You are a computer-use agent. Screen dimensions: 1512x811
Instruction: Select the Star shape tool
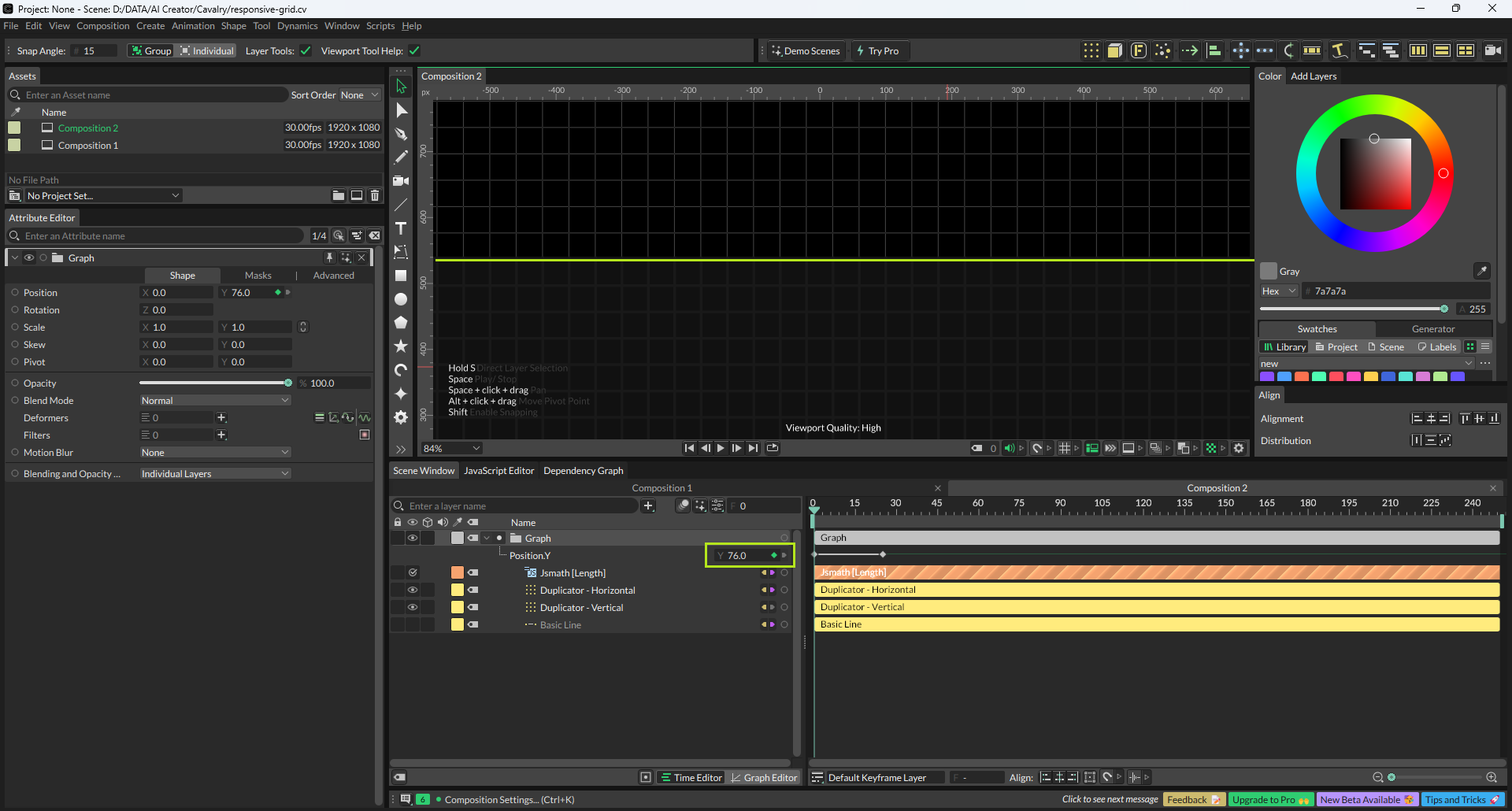coord(401,346)
